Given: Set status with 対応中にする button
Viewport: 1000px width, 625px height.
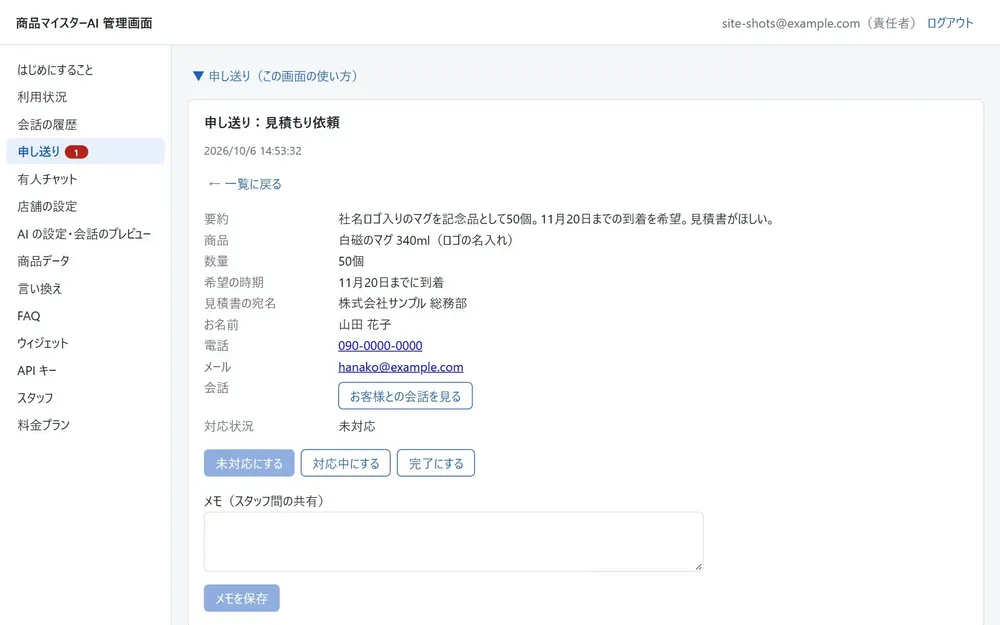Looking at the screenshot, I should pos(346,463).
